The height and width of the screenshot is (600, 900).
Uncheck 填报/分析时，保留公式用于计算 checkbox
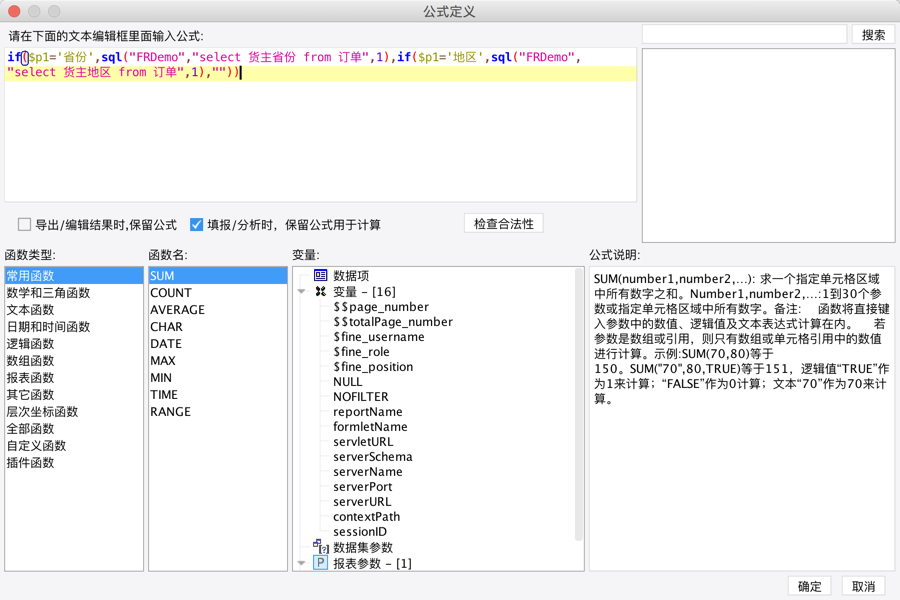[196, 224]
